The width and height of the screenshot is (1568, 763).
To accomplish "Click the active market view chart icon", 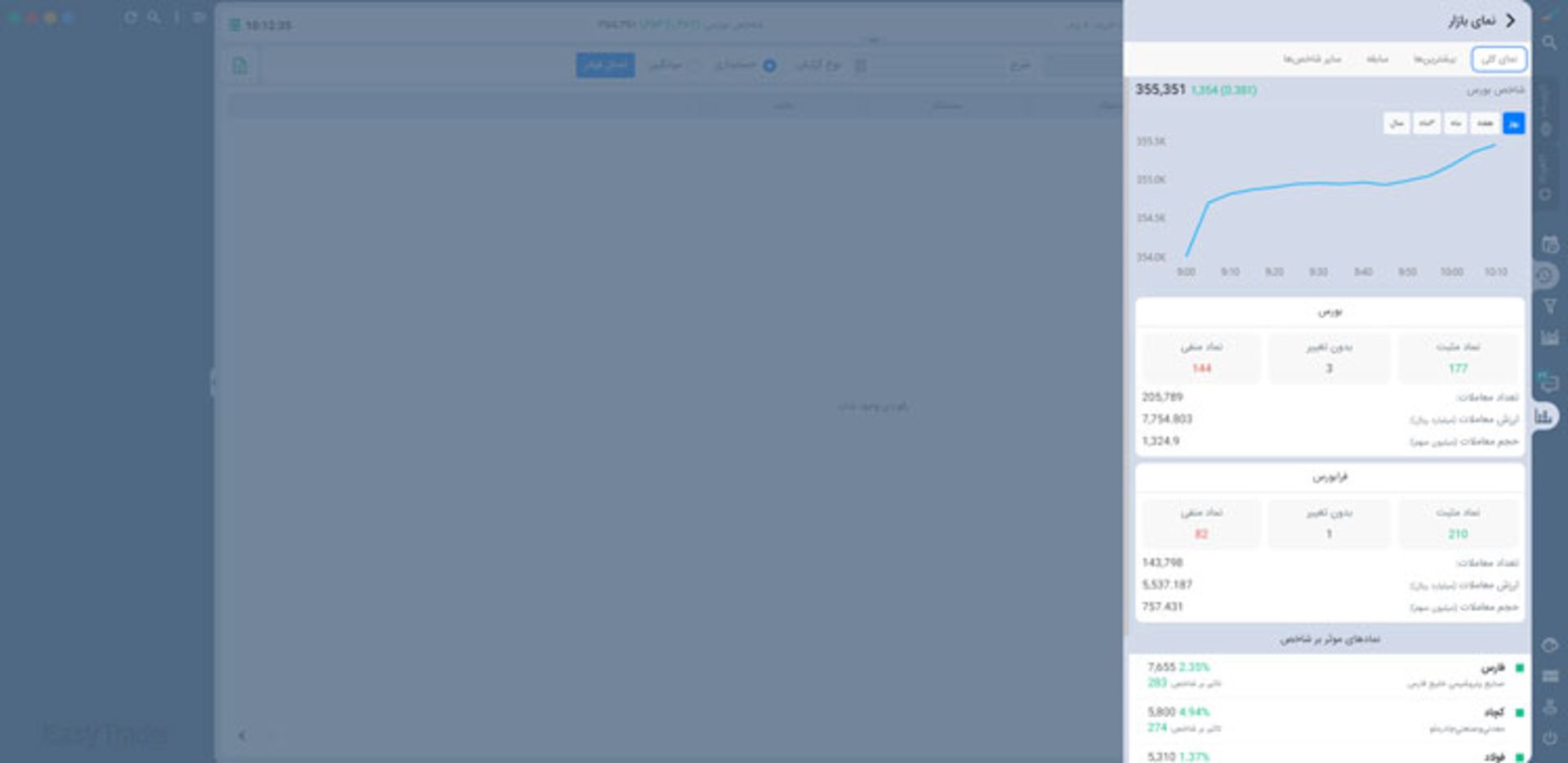I will (1543, 417).
